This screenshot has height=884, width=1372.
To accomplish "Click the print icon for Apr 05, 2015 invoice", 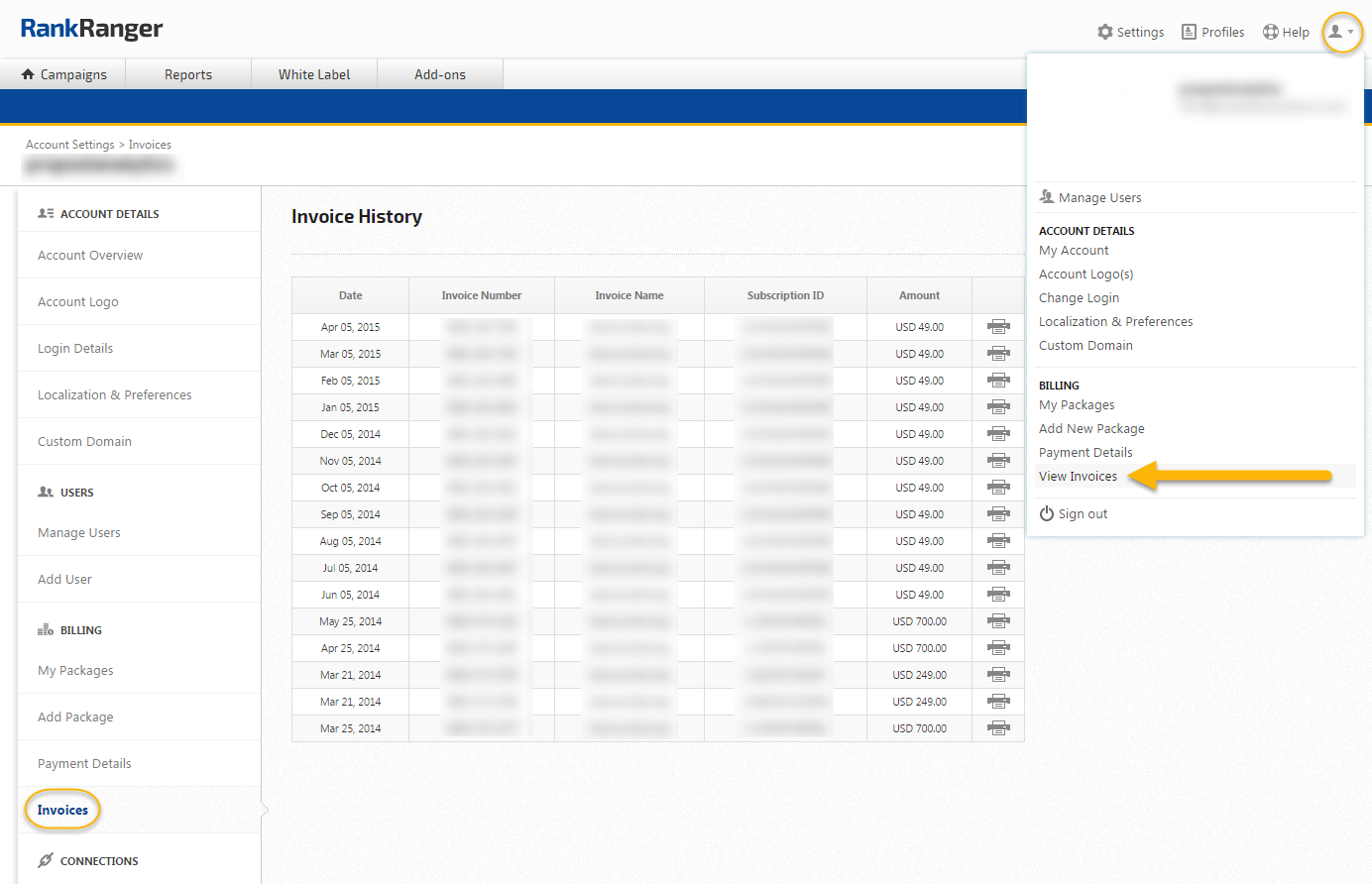I will (x=998, y=327).
